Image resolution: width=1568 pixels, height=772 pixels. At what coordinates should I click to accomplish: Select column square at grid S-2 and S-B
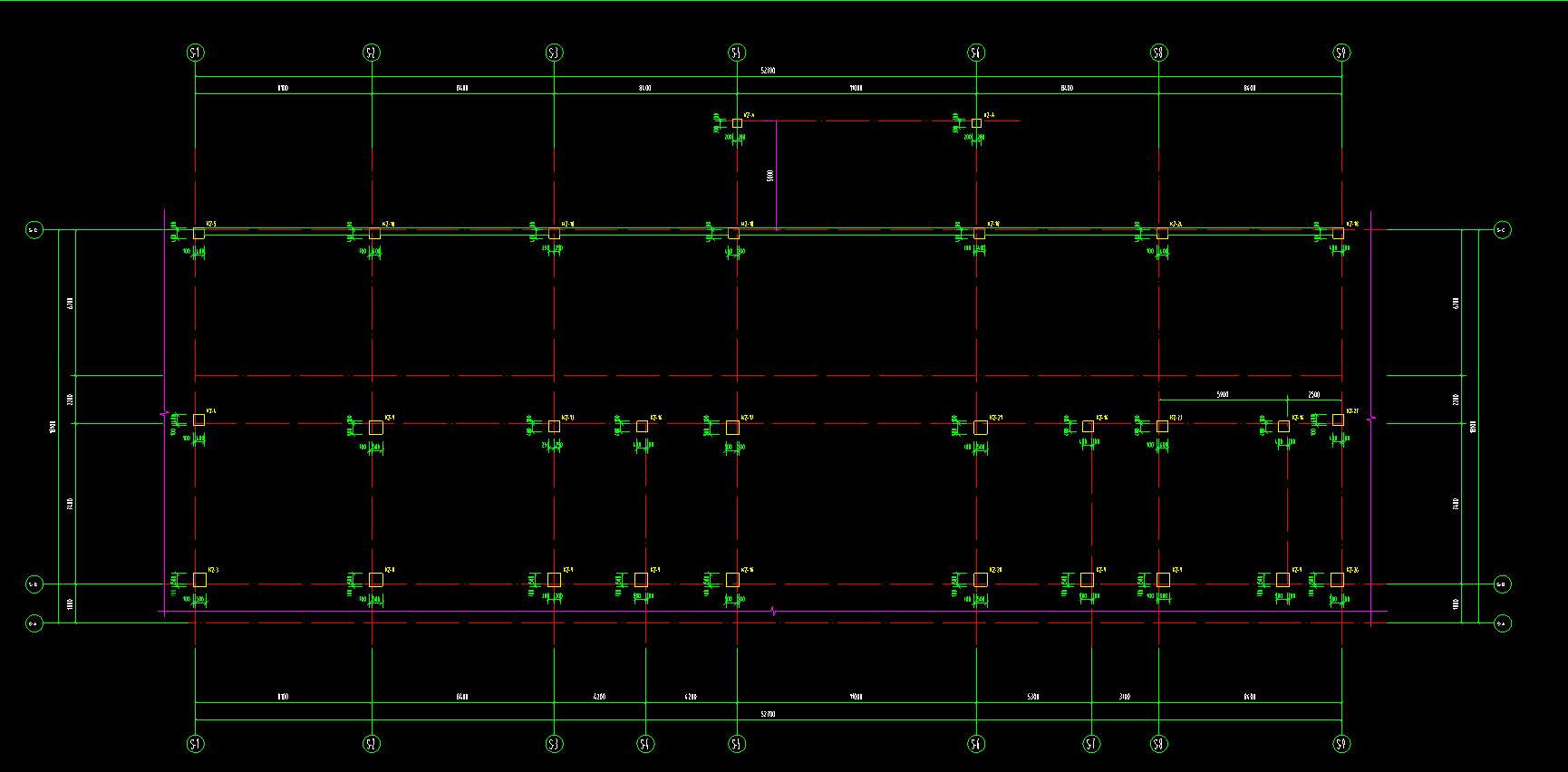pos(375,579)
